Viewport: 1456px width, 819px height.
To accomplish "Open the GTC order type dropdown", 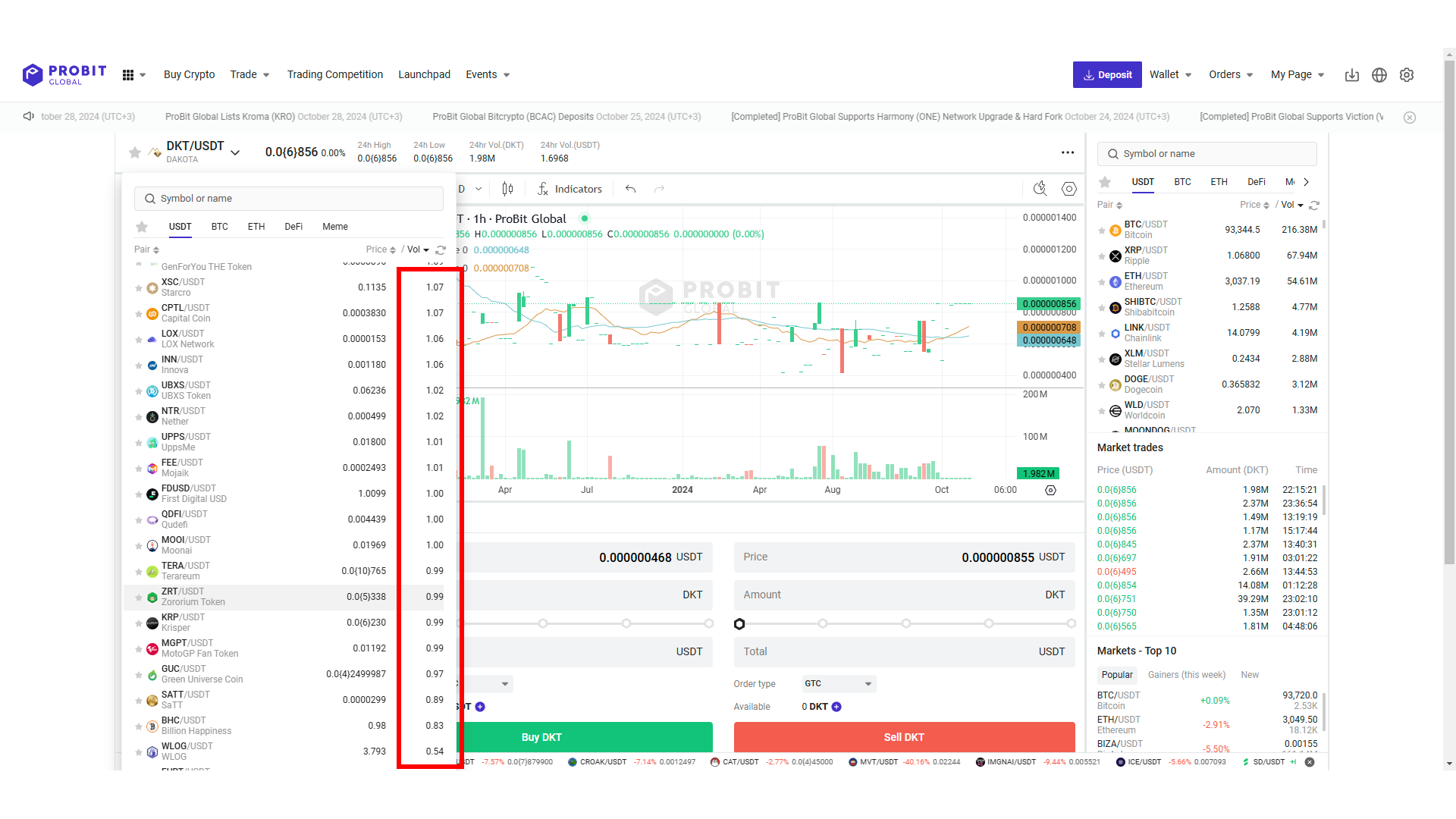I will click(839, 684).
